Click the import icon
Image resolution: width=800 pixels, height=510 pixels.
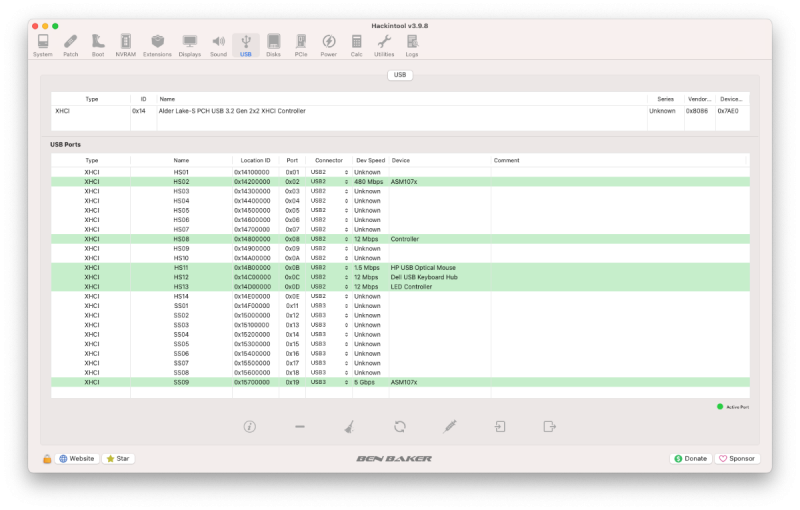[499, 426]
